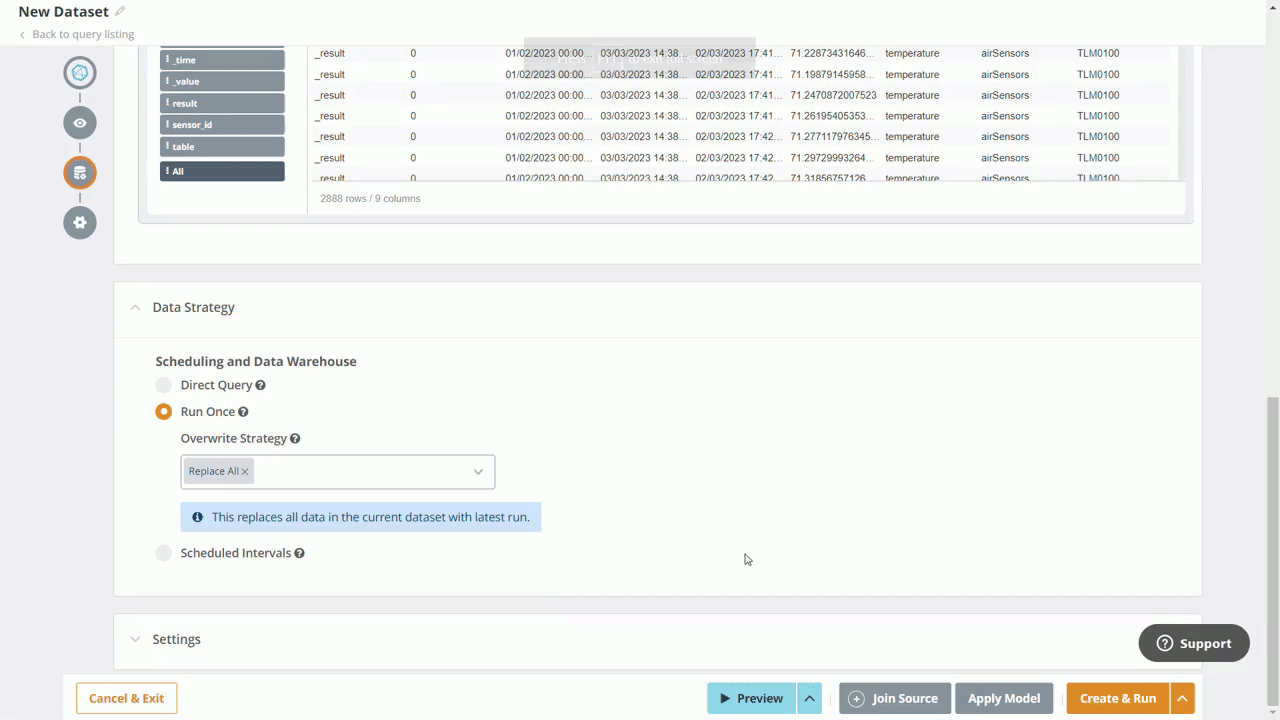Click Apply Model
The height and width of the screenshot is (720, 1280).
click(x=1003, y=698)
